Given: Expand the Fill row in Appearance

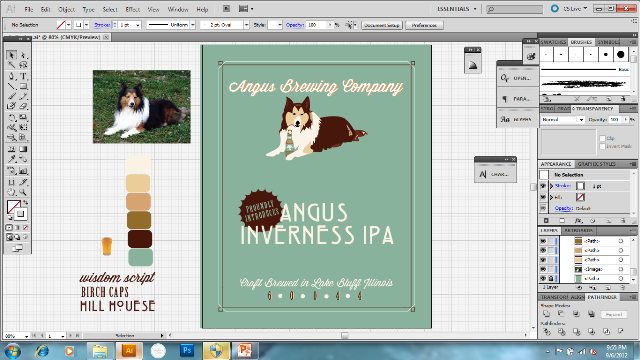Looking at the screenshot, I should [x=551, y=197].
